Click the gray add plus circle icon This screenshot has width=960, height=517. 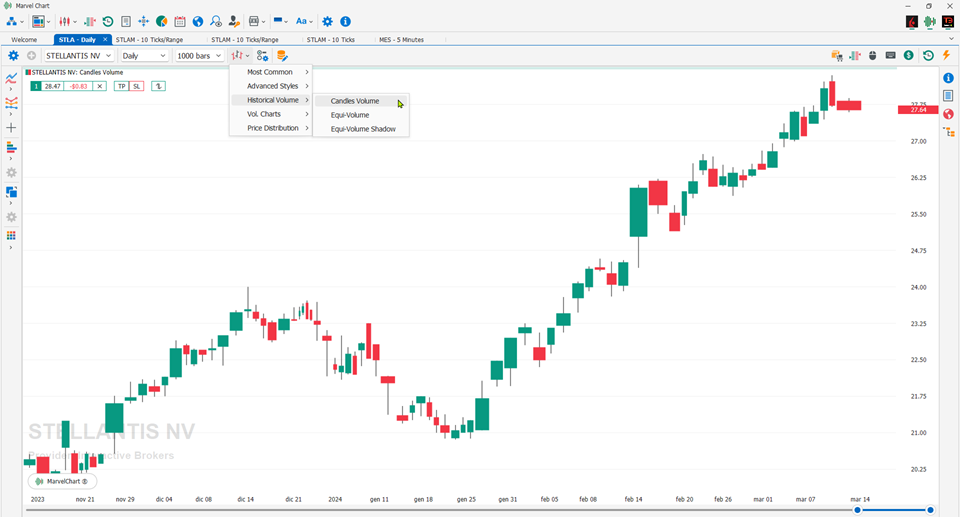(x=31, y=56)
